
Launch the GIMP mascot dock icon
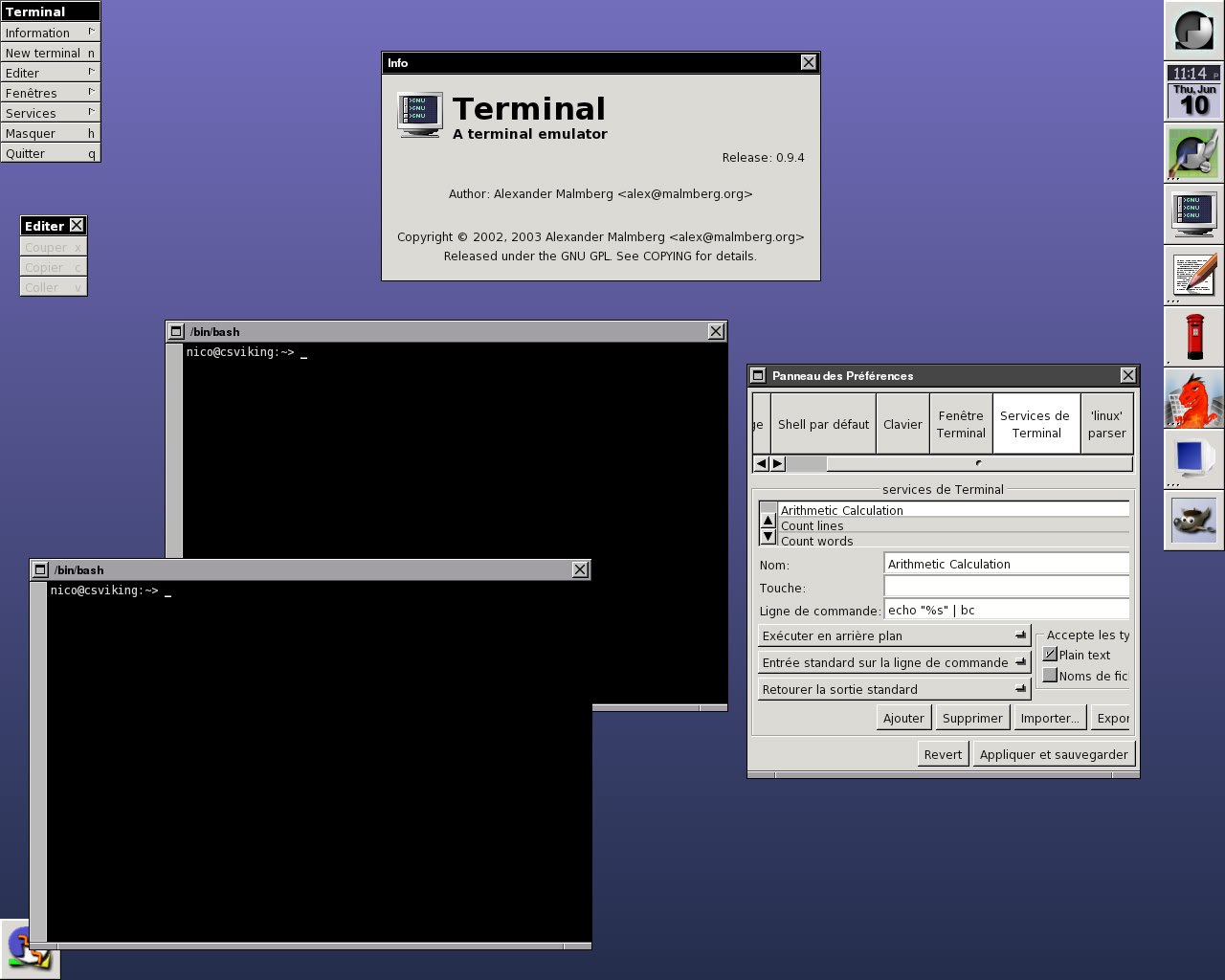pos(1193,520)
